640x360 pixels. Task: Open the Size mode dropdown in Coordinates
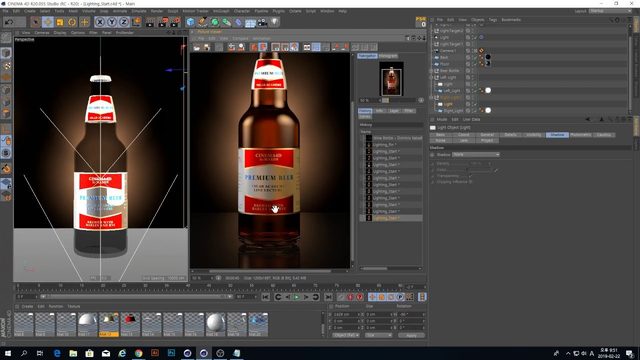coord(378,335)
